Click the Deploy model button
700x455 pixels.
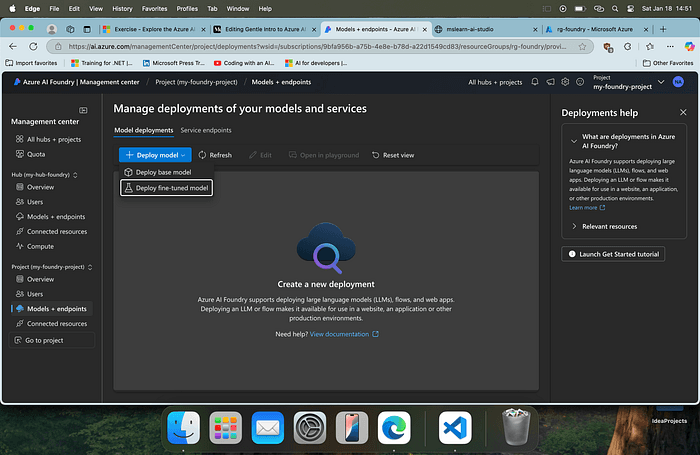pyautogui.click(x=155, y=155)
